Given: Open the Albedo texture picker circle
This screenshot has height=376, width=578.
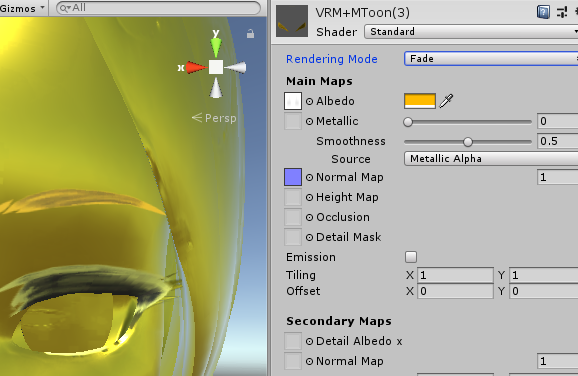Looking at the screenshot, I should coord(310,101).
